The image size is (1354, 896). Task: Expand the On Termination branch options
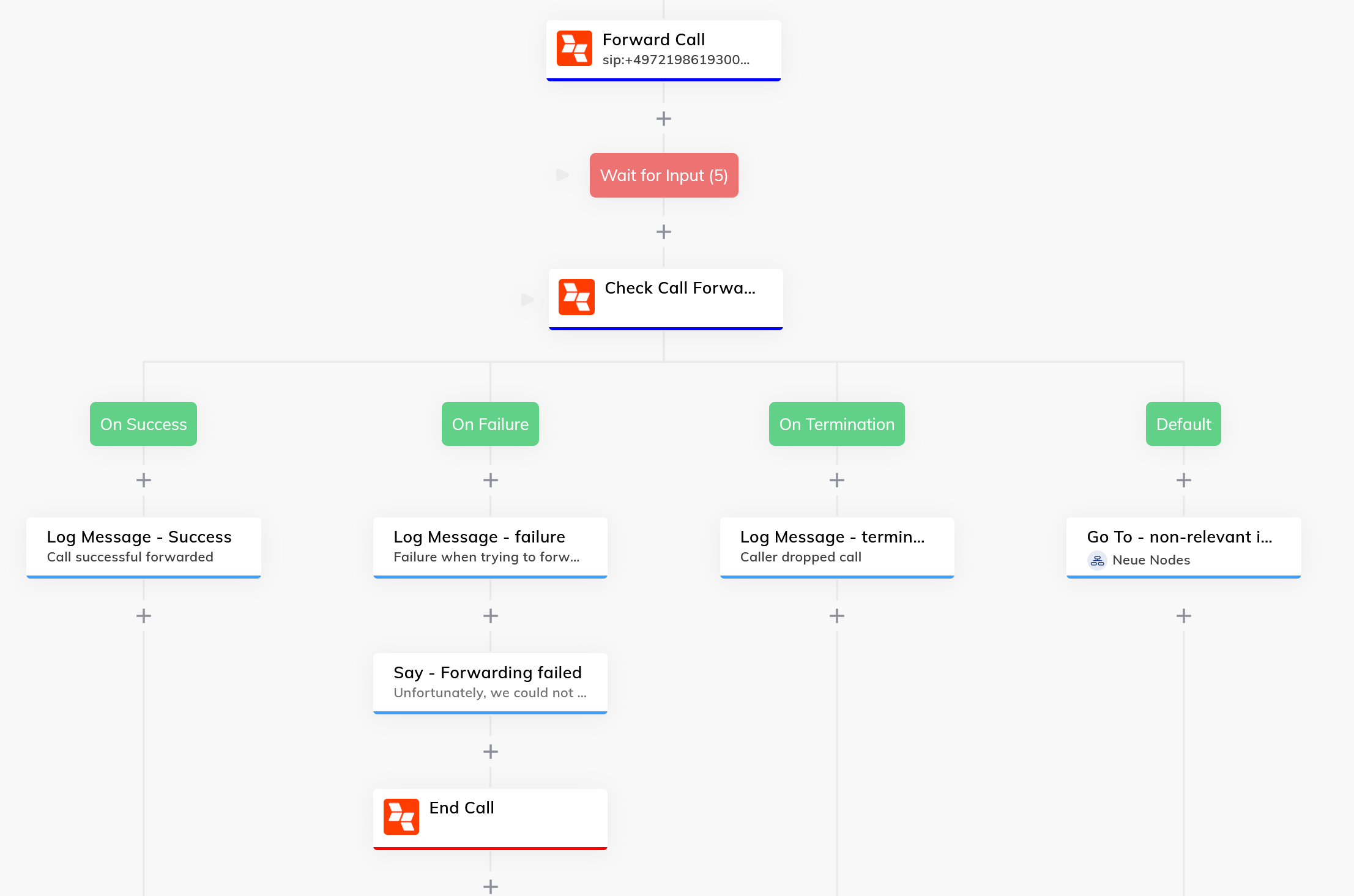click(837, 614)
